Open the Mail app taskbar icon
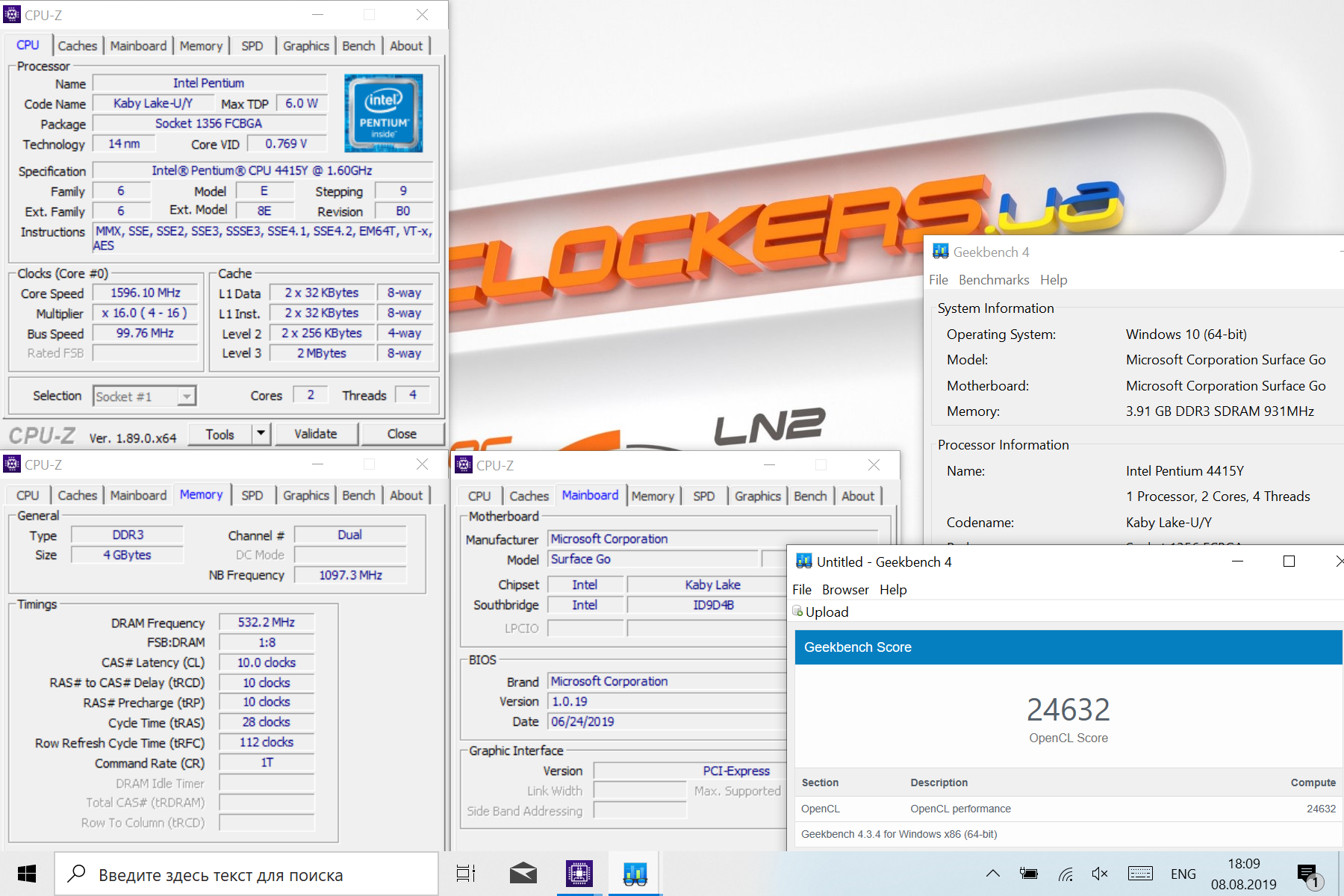Viewport: 1344px width, 896px height. [x=523, y=874]
